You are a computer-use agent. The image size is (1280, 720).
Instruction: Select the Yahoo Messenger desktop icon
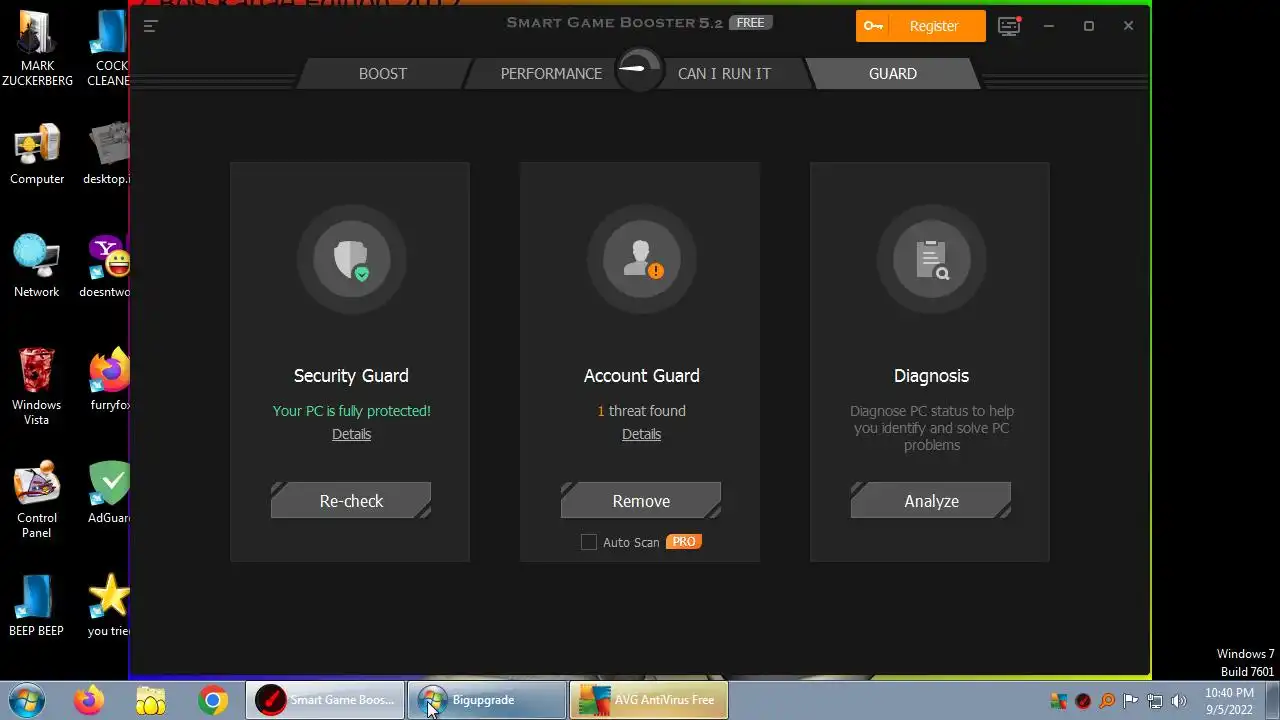(108, 266)
